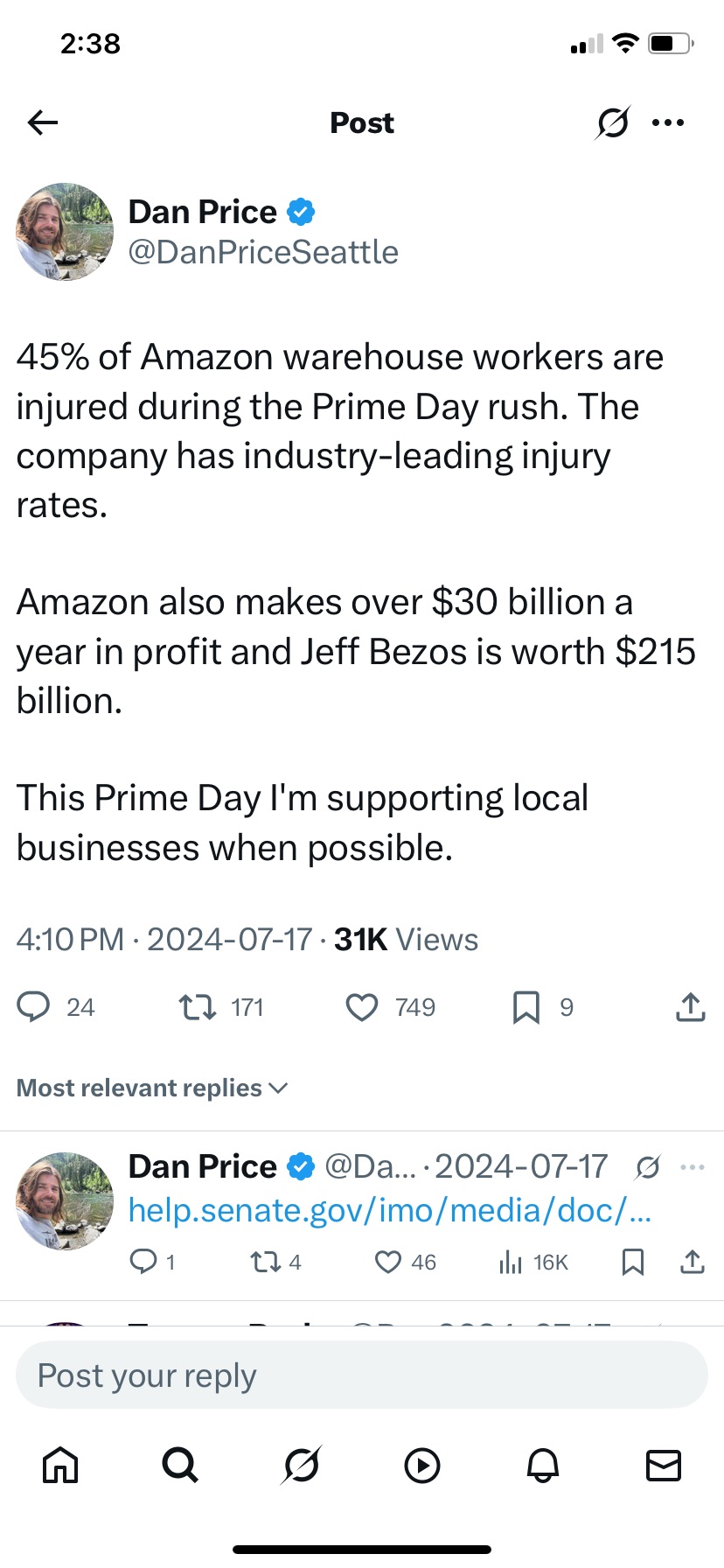This screenshot has width=724, height=1568.
Task: Tap inside the Post your reply field
Action: [361, 1375]
